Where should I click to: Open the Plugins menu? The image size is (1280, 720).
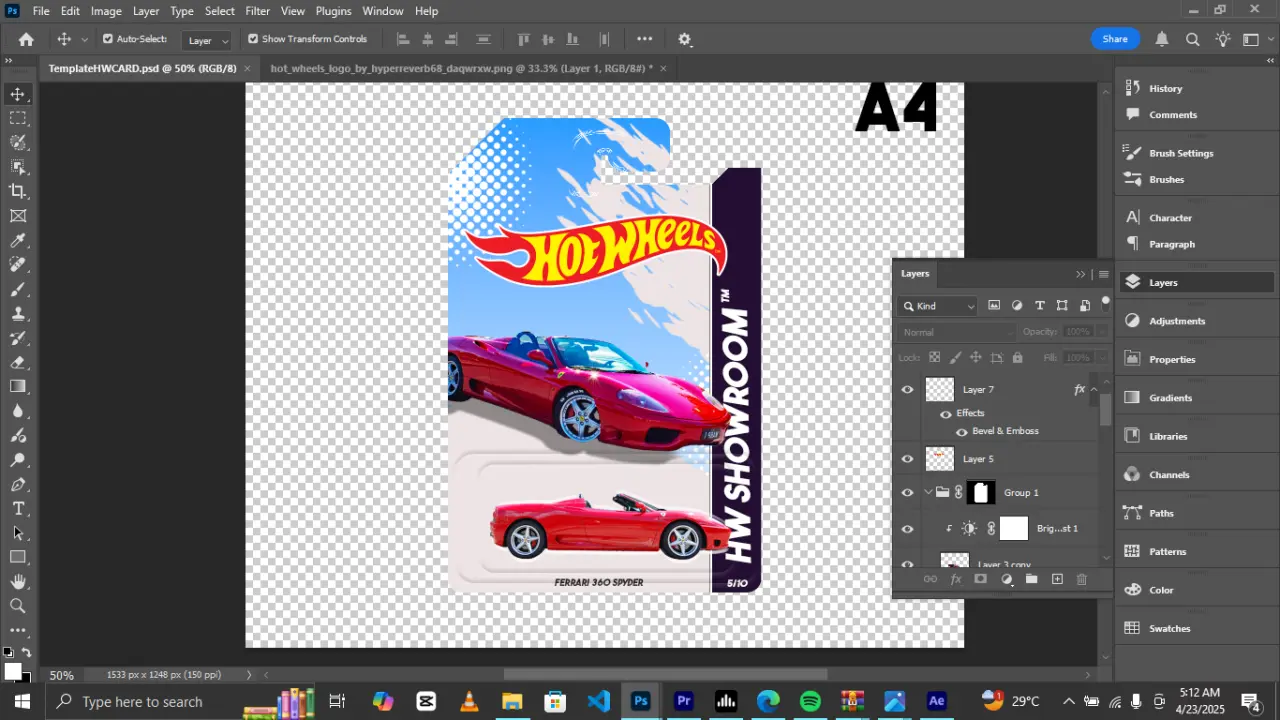pyautogui.click(x=333, y=11)
